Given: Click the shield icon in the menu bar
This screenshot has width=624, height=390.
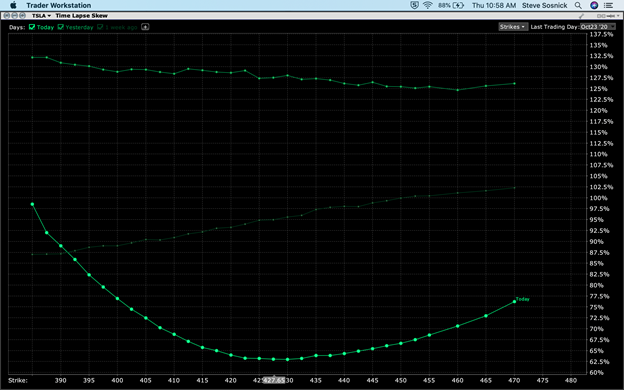Looking at the screenshot, I should pos(414,5).
